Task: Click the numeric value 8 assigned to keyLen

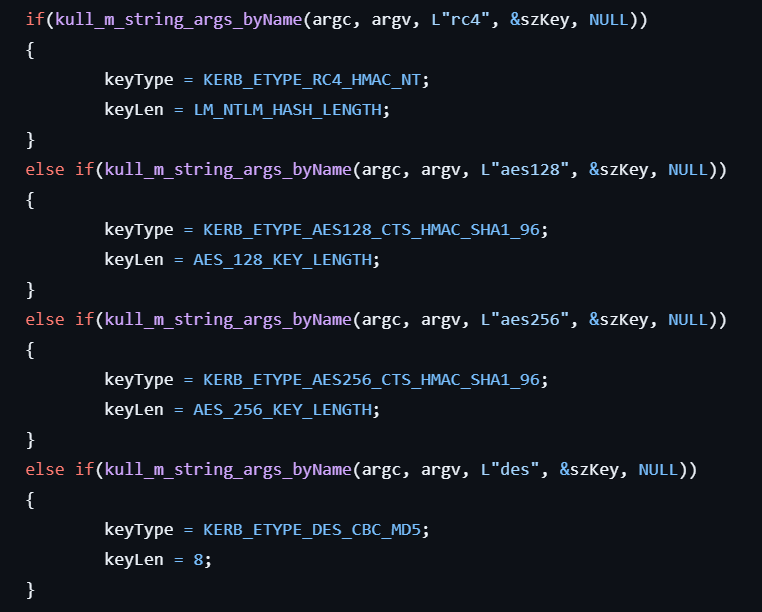Action: (198, 560)
